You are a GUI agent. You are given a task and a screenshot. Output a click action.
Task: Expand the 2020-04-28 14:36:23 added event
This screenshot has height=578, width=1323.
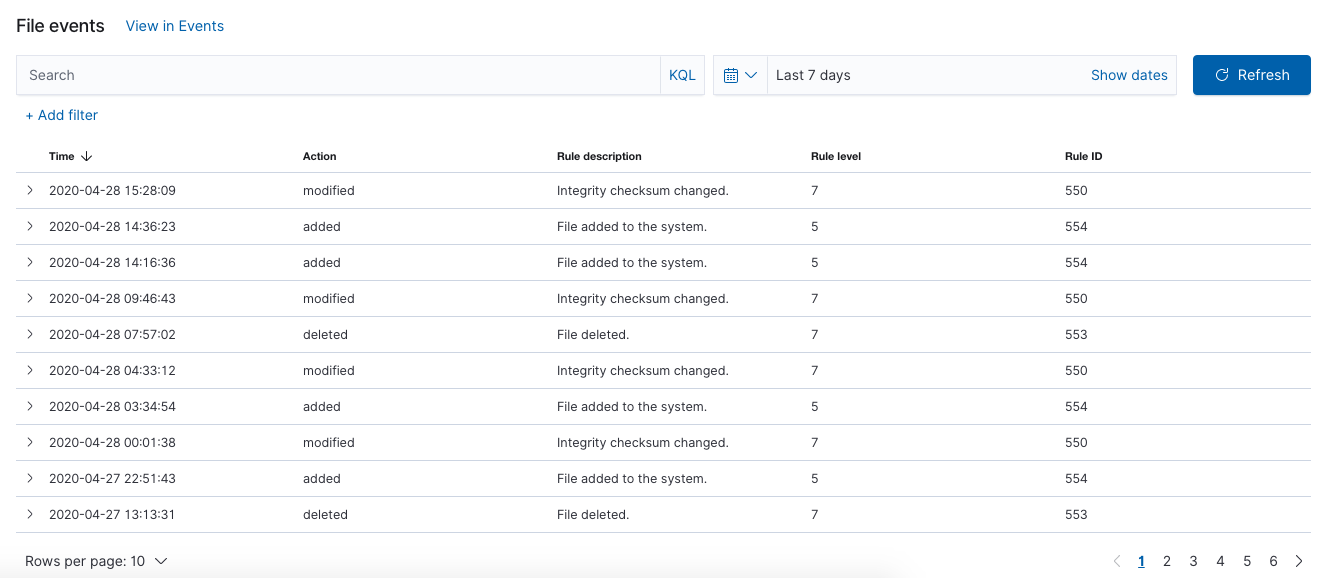pos(30,226)
